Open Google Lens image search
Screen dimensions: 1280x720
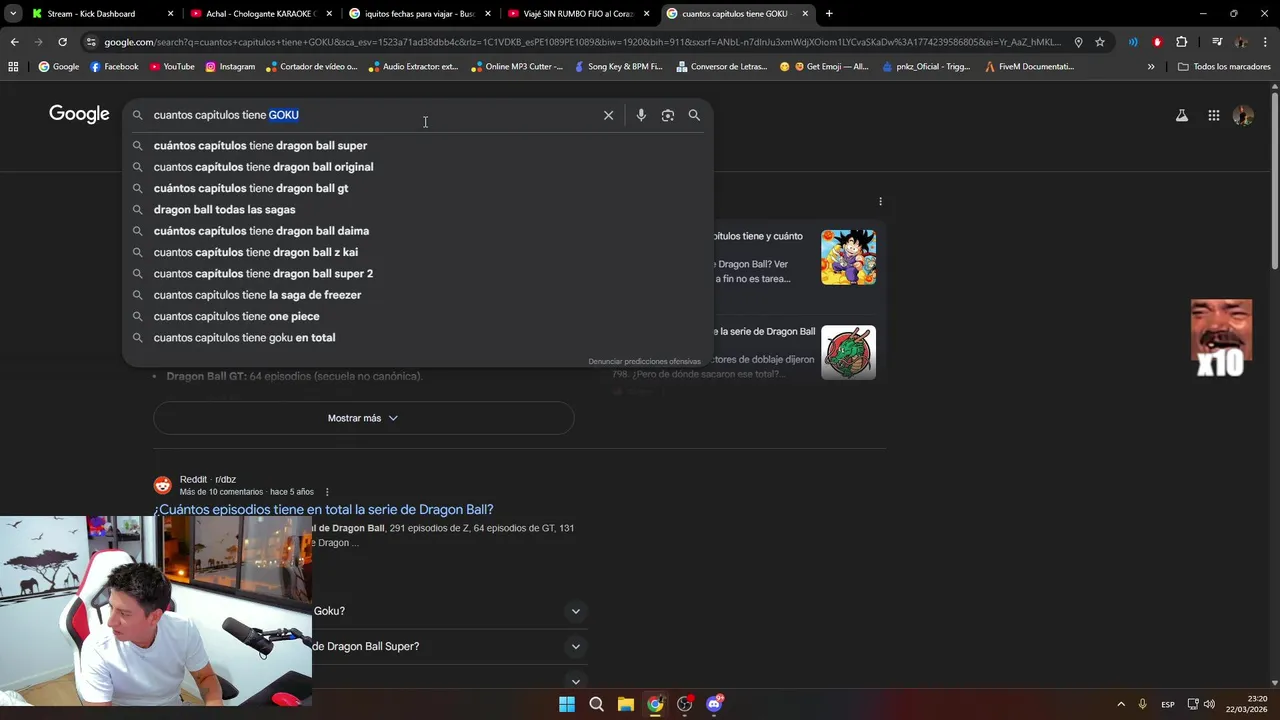[x=668, y=115]
